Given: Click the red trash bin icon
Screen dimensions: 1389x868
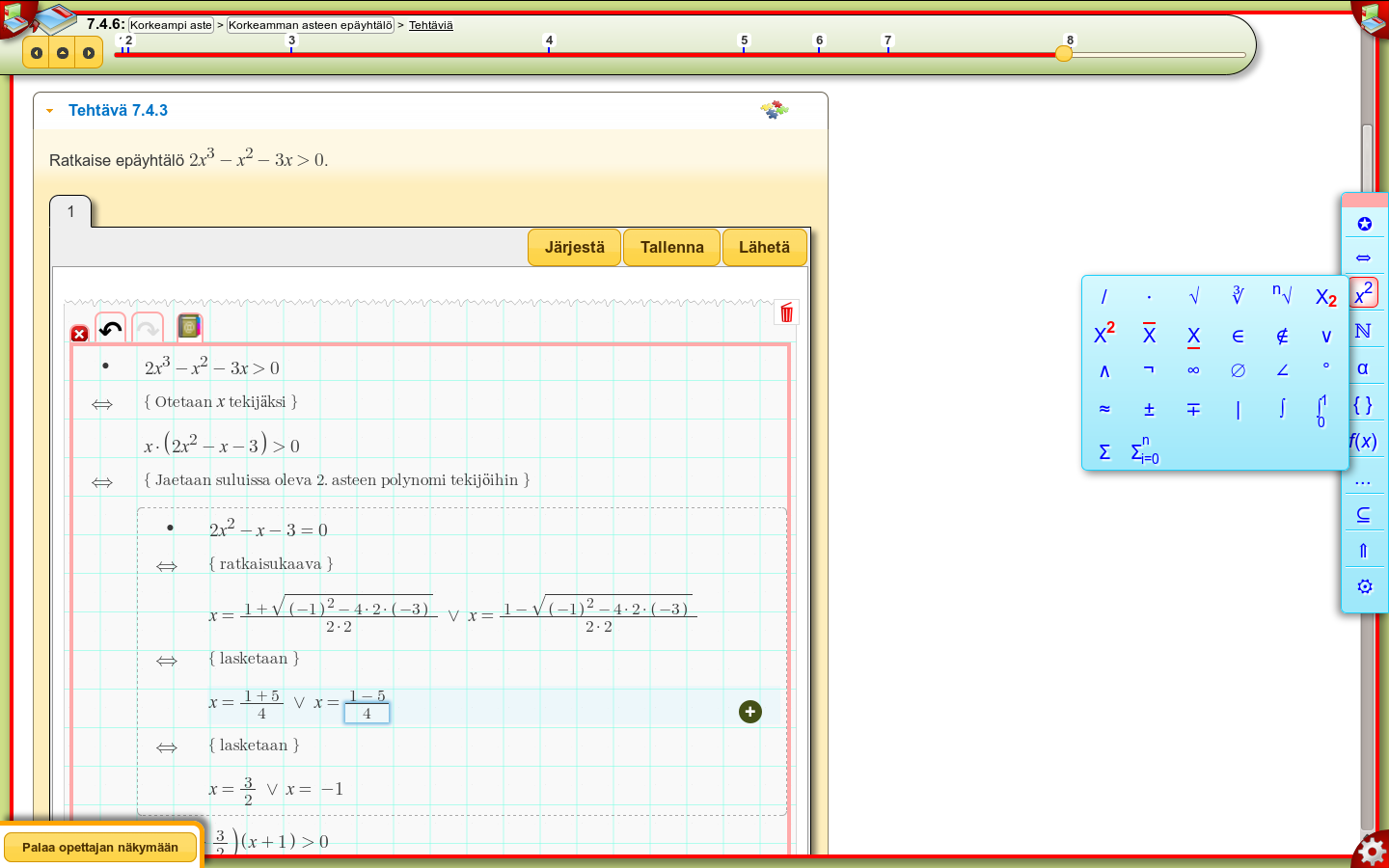Looking at the screenshot, I should pos(787,312).
